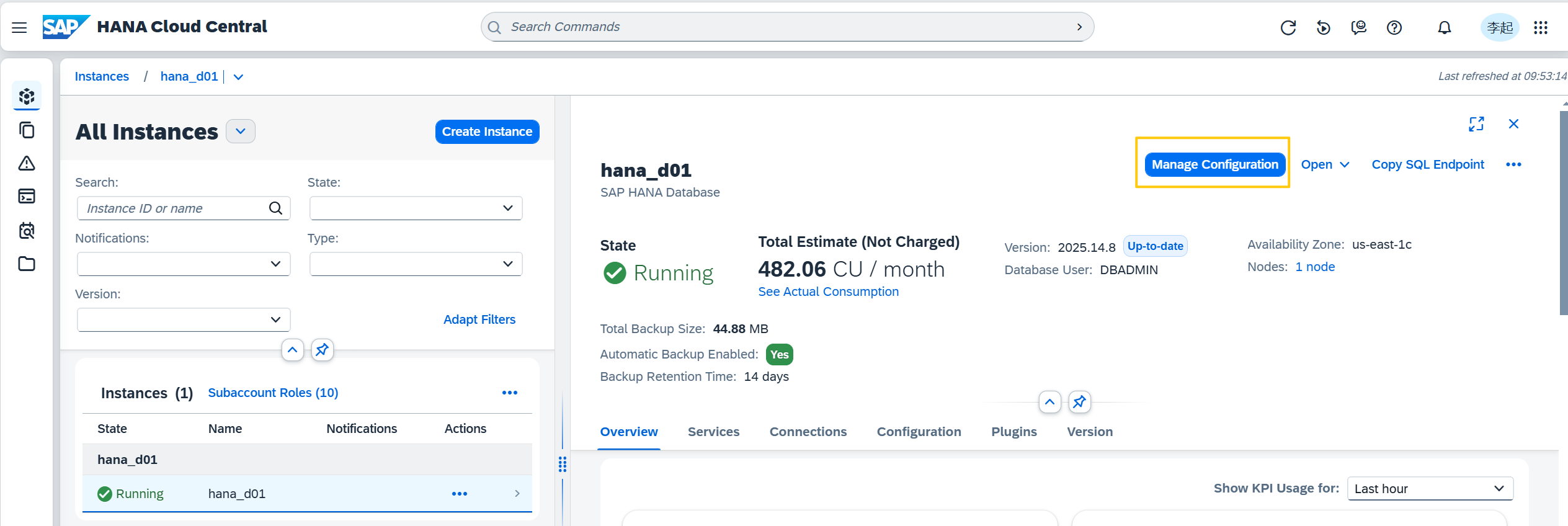
Task: Open the SQL console sidebar icon
Action: [27, 197]
